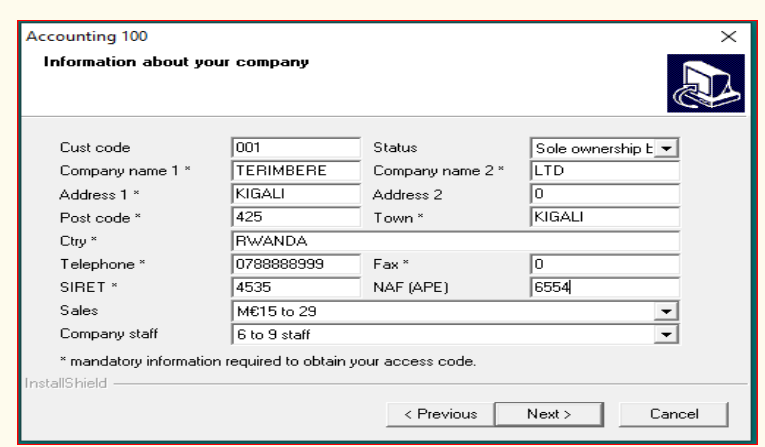Click the 'Company name 1 *' label
Image resolution: width=765 pixels, height=447 pixels.
tap(125, 171)
